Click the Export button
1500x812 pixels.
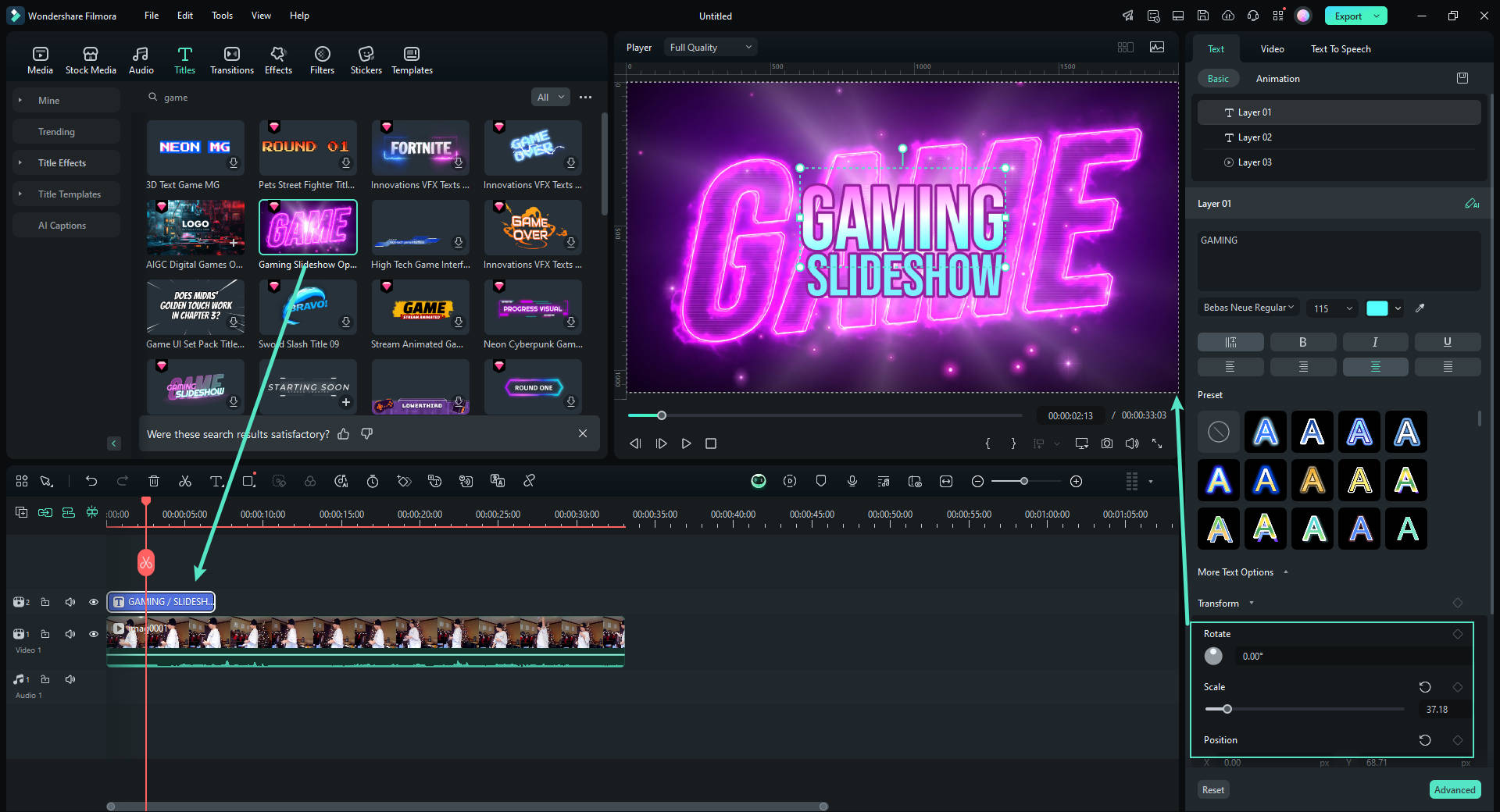(x=1348, y=16)
